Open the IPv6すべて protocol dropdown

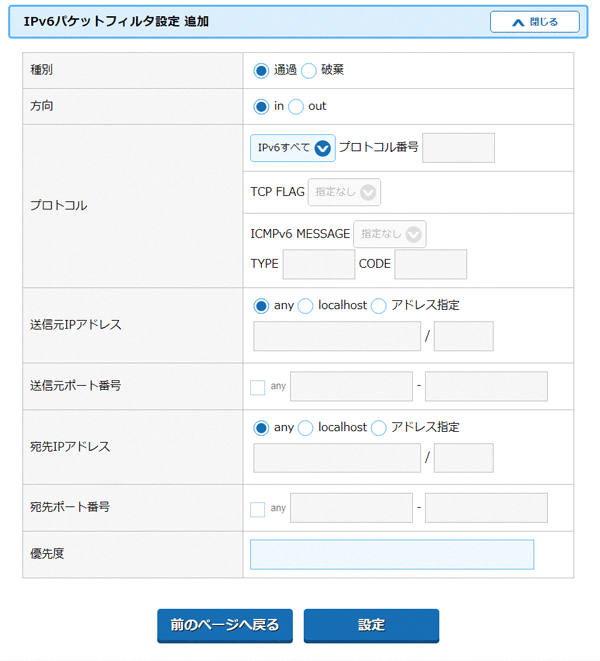[293, 148]
